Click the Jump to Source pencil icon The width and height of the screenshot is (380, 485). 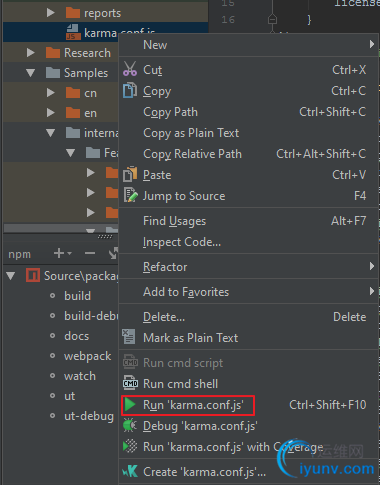130,195
